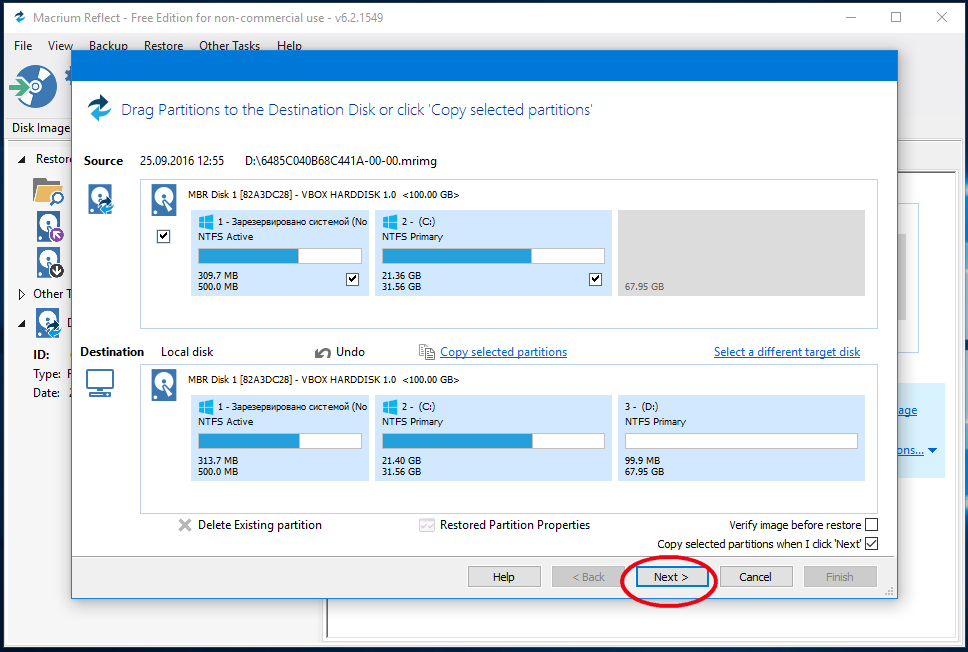Screen dimensions: 968x652
Task: Open the Backup menu
Action: click(x=108, y=46)
